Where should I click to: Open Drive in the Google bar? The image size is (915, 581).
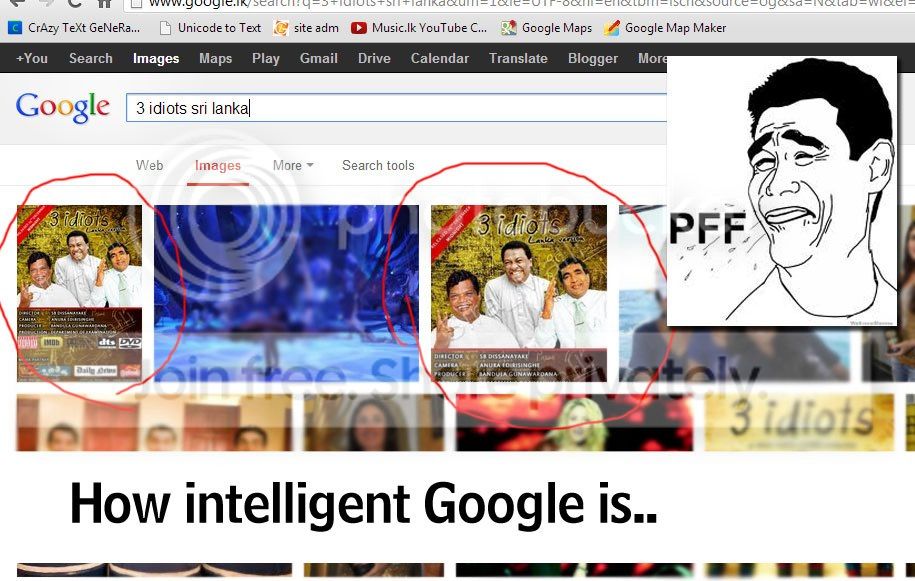(374, 58)
